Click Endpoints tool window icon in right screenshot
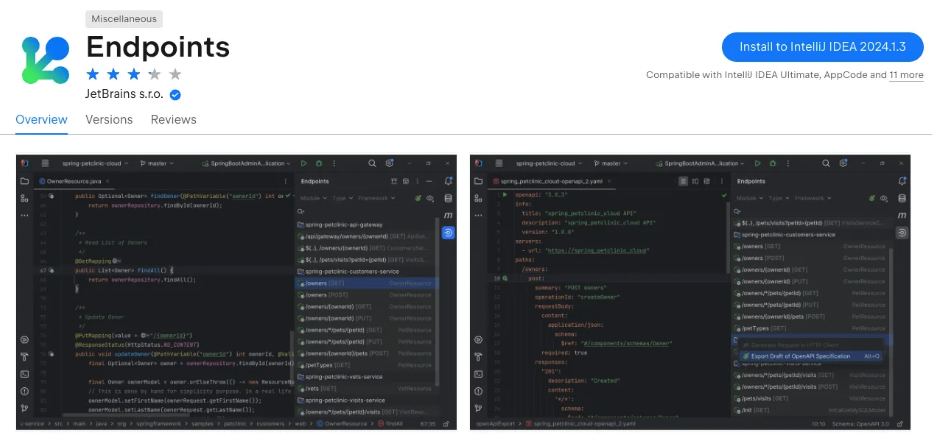The width and height of the screenshot is (932, 444). (902, 232)
